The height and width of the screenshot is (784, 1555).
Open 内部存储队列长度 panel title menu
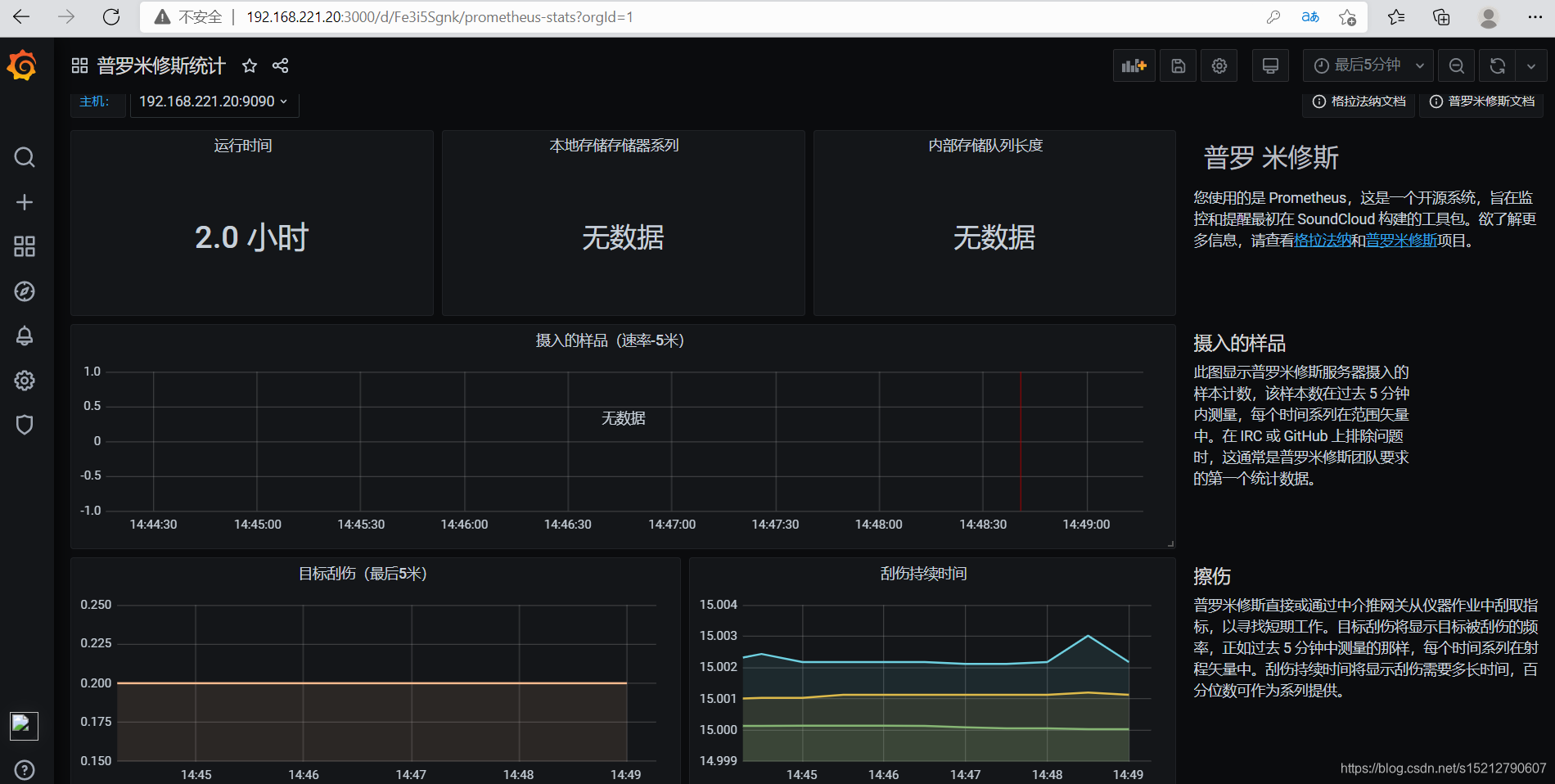click(985, 146)
